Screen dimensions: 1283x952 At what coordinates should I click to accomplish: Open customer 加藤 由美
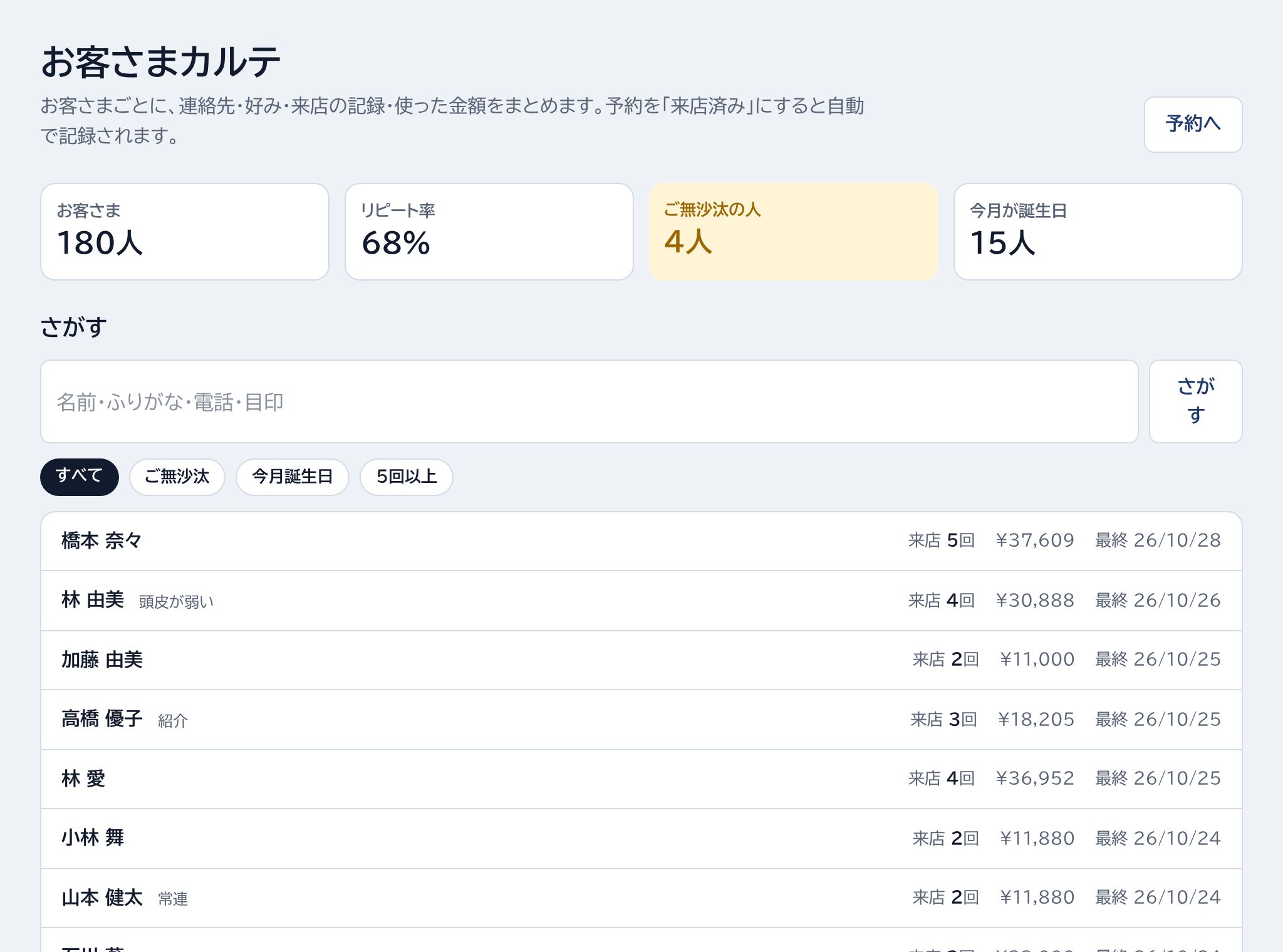(641, 660)
